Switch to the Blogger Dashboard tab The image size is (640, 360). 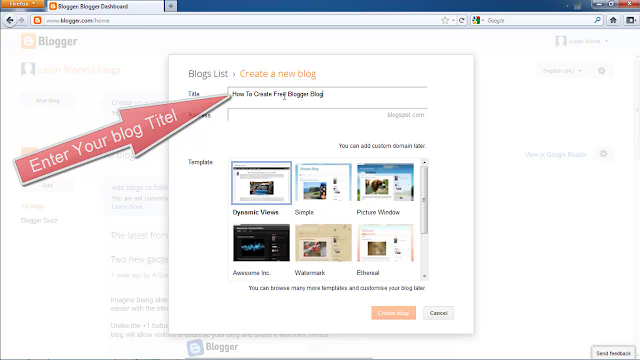point(105,6)
